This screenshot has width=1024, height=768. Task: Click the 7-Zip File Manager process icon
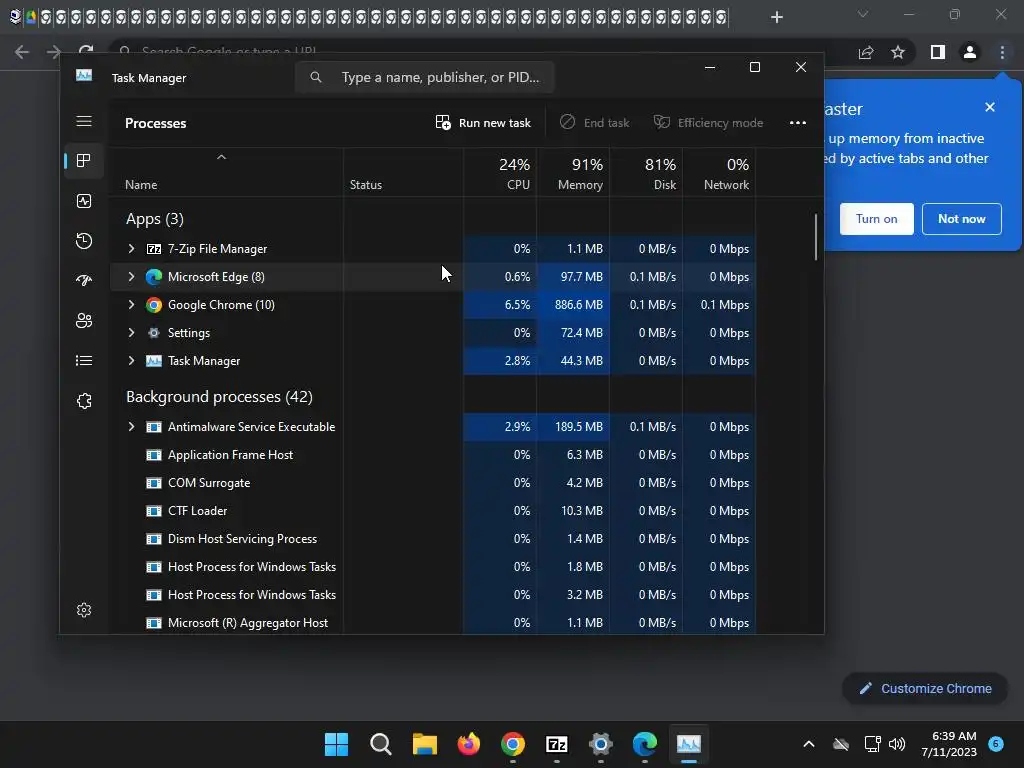(x=153, y=249)
